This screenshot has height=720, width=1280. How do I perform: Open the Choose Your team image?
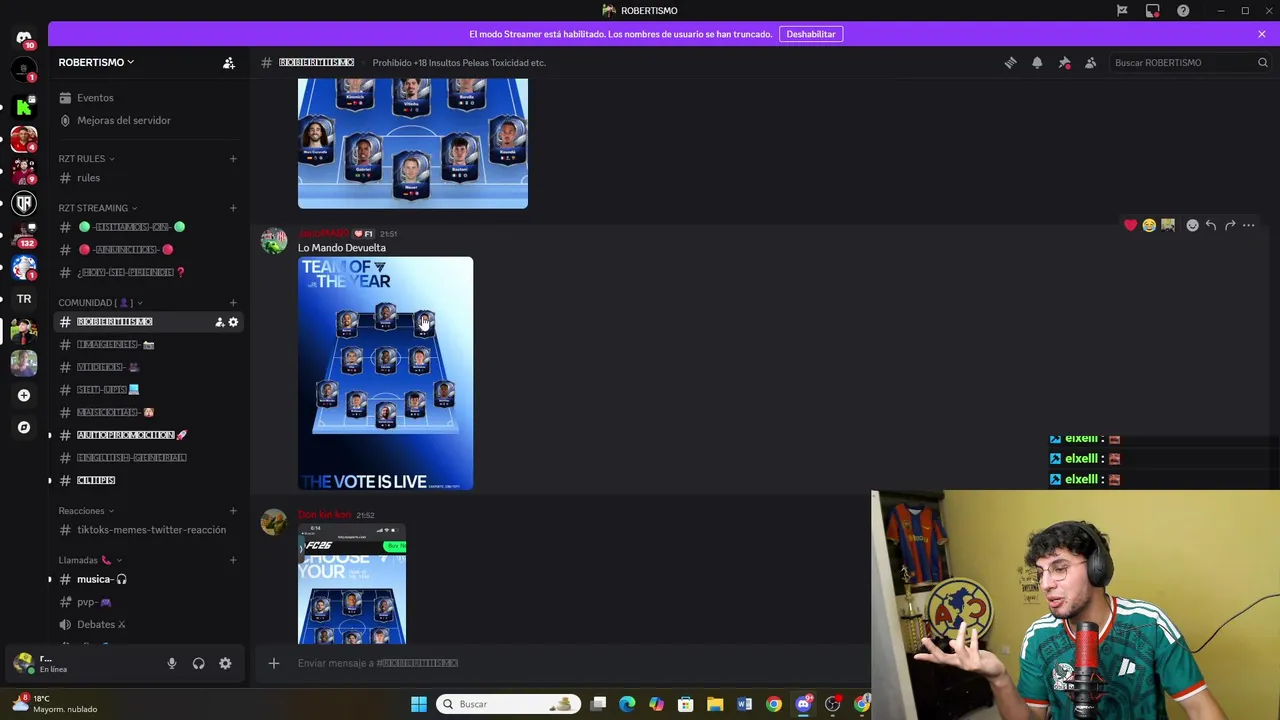click(352, 586)
